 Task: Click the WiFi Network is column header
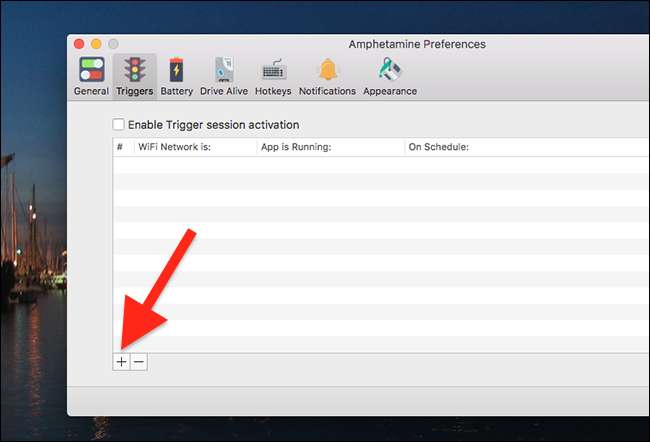195,147
